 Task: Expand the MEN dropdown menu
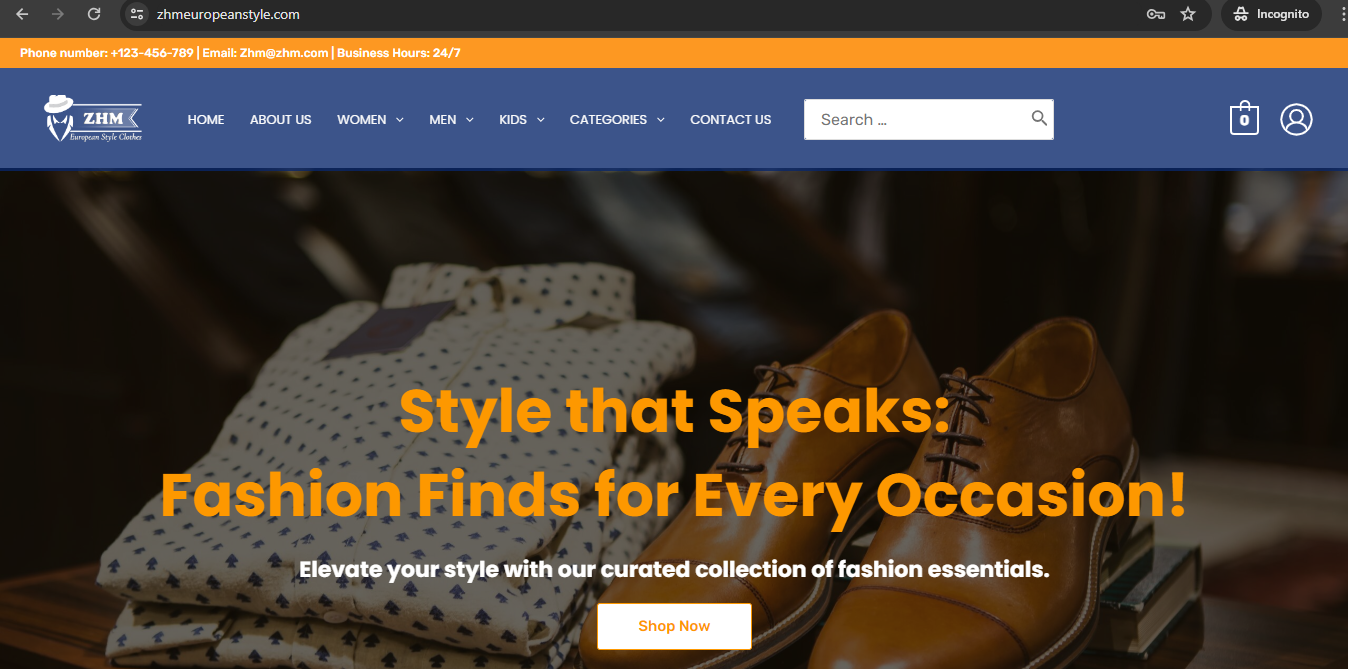[451, 119]
